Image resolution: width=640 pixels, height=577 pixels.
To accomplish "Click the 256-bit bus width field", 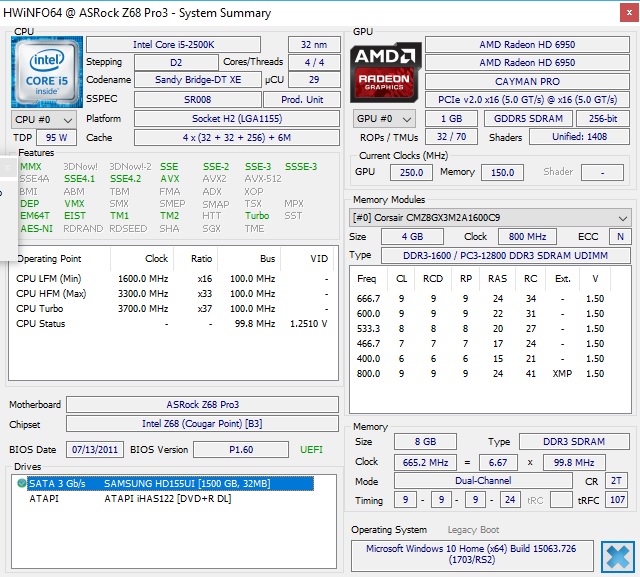I will click(x=603, y=119).
